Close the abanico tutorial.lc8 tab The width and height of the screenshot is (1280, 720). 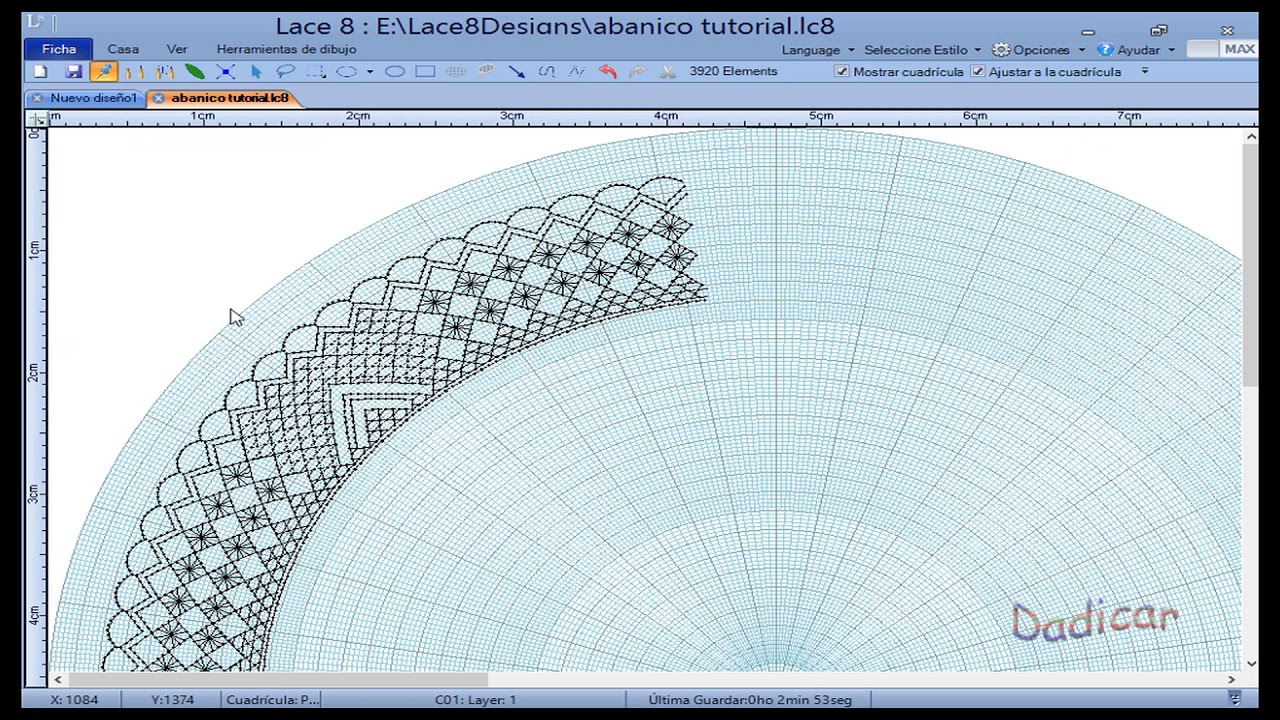(159, 98)
